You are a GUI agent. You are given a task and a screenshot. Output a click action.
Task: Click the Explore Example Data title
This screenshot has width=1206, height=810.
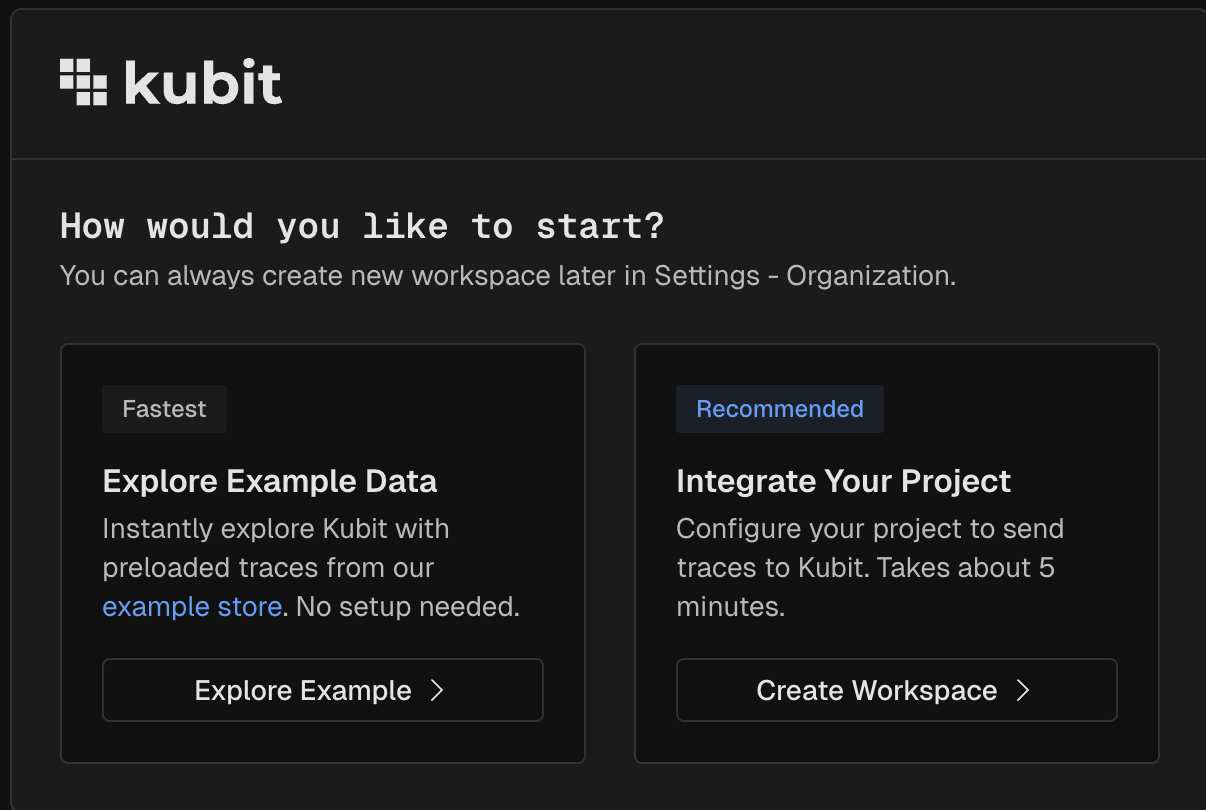(269, 481)
